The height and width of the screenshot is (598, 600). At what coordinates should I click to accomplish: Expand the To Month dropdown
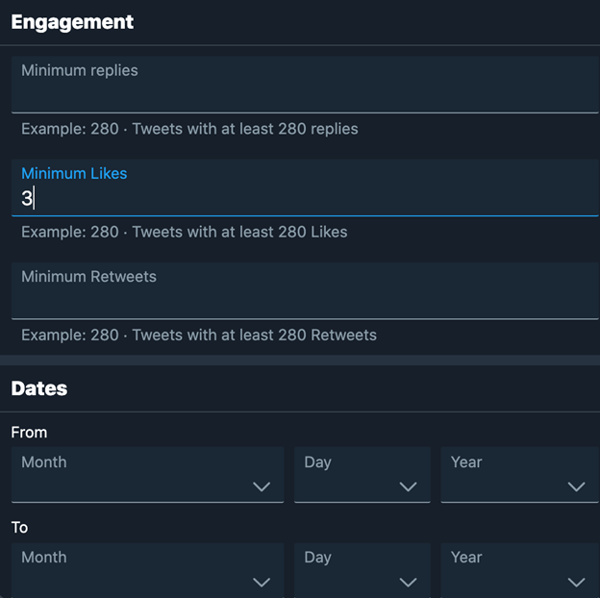point(147,570)
